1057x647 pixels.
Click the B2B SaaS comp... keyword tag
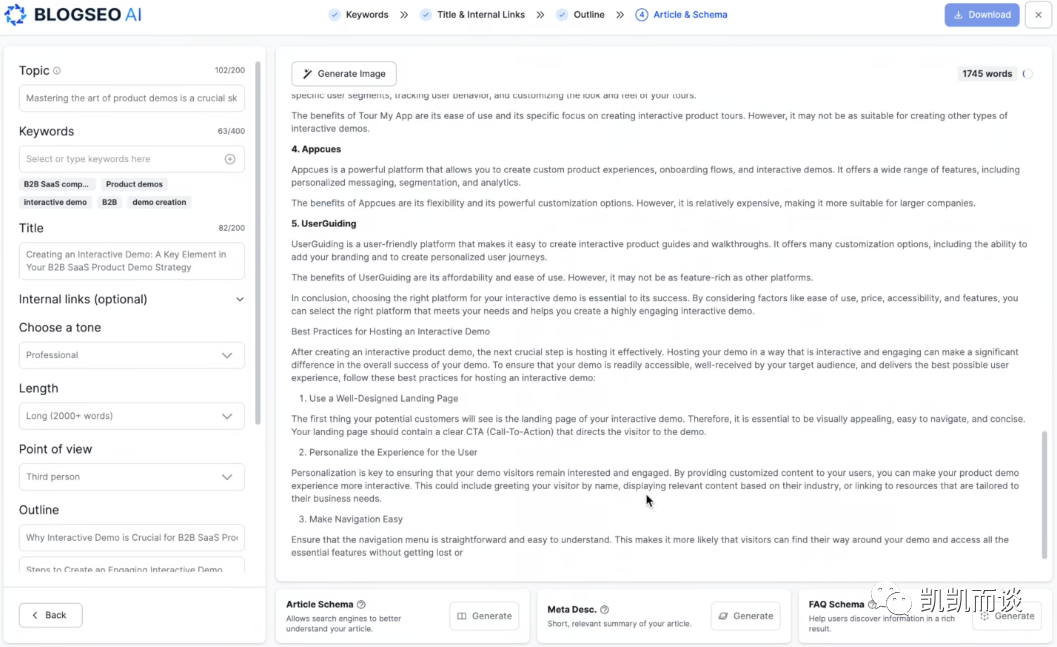coord(56,184)
